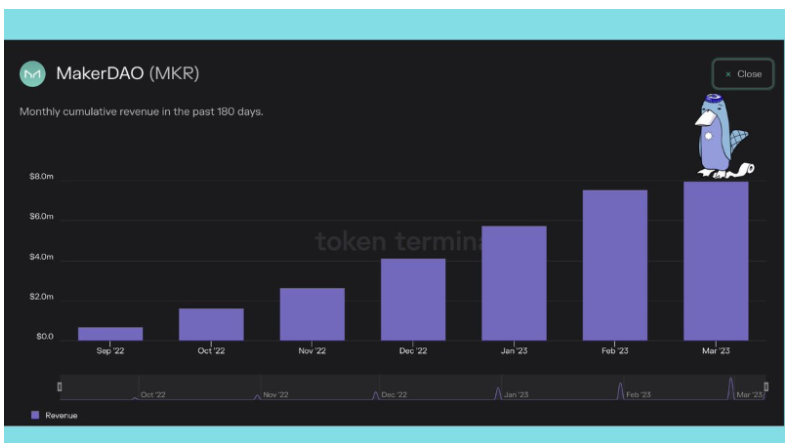
Task: Select the Jan '23 revenue bar
Action: click(514, 283)
